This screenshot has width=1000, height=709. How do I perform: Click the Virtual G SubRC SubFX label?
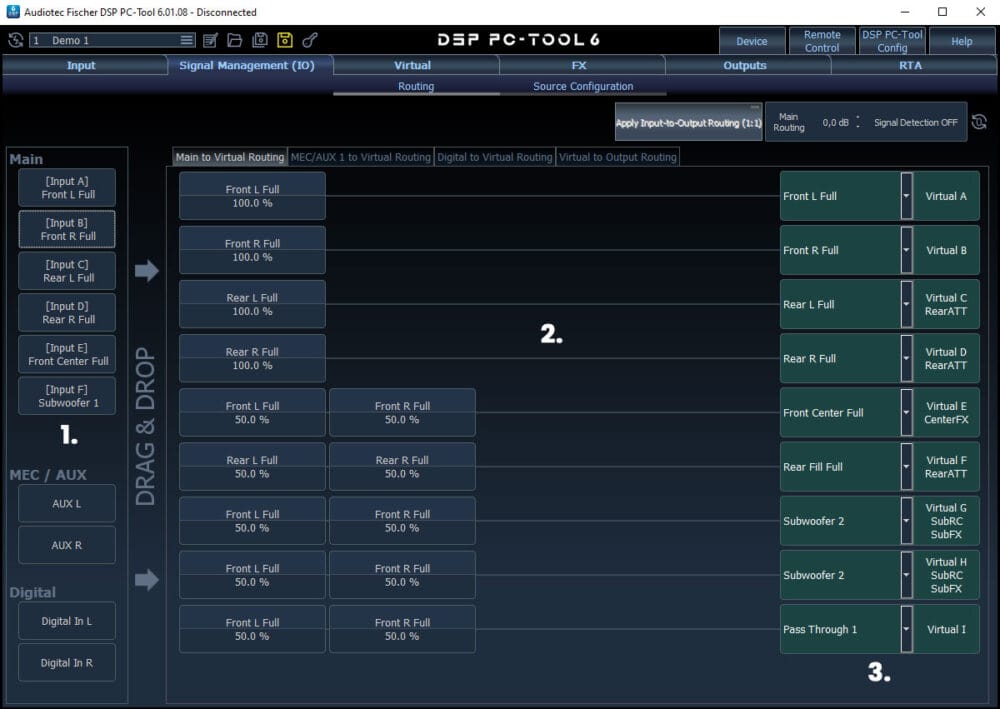point(946,521)
